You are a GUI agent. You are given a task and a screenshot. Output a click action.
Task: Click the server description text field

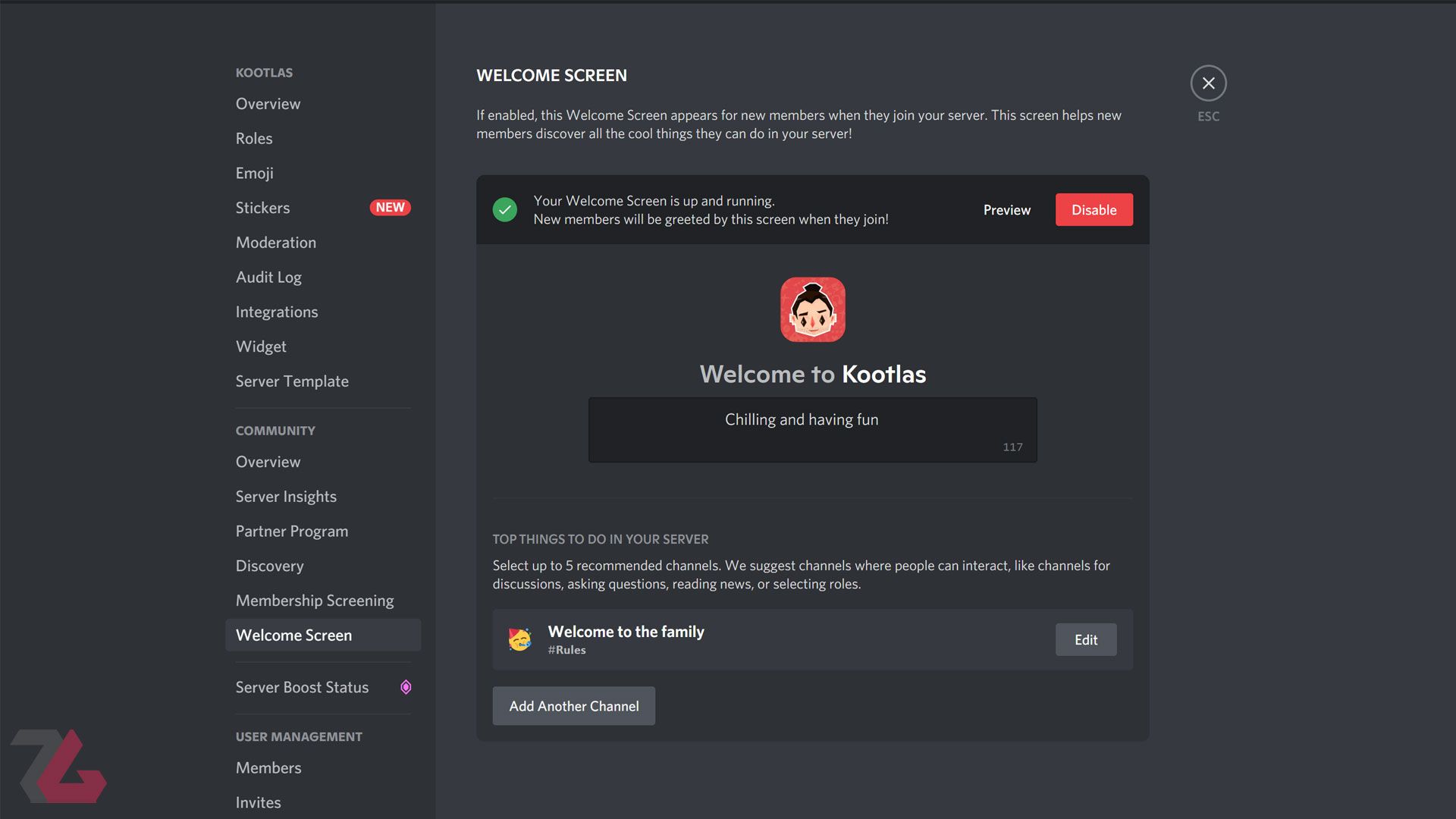pyautogui.click(x=813, y=430)
